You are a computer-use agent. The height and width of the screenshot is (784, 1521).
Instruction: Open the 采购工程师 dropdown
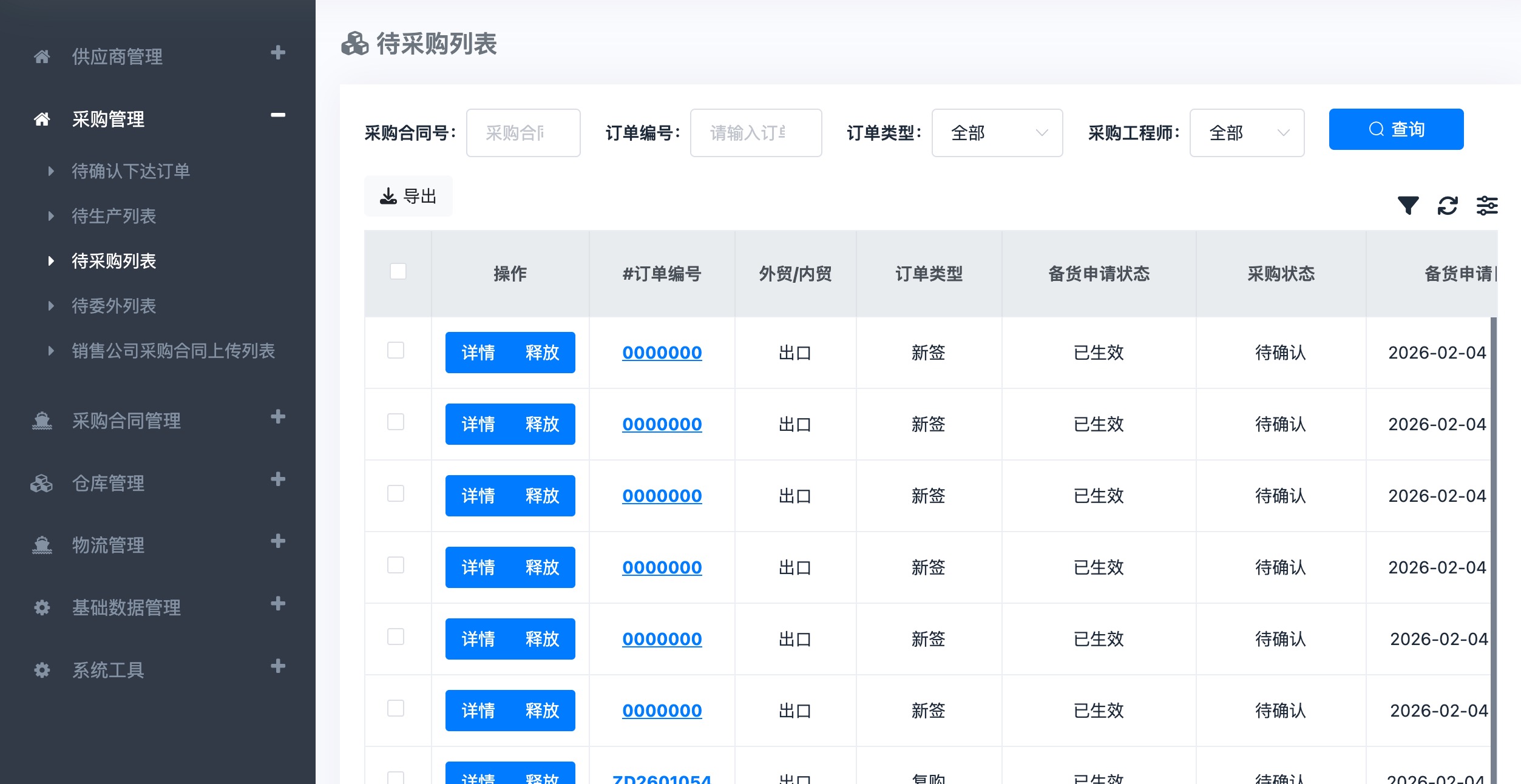tap(1246, 133)
